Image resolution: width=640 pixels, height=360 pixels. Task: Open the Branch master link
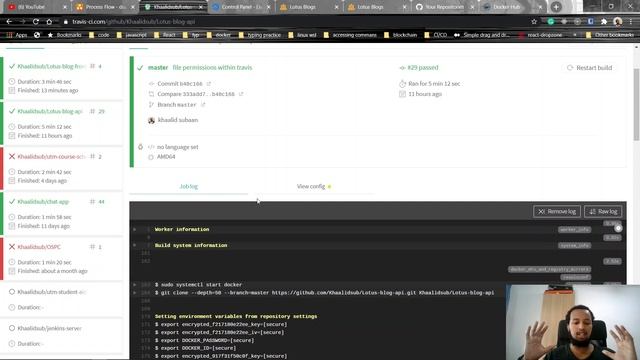click(x=181, y=104)
